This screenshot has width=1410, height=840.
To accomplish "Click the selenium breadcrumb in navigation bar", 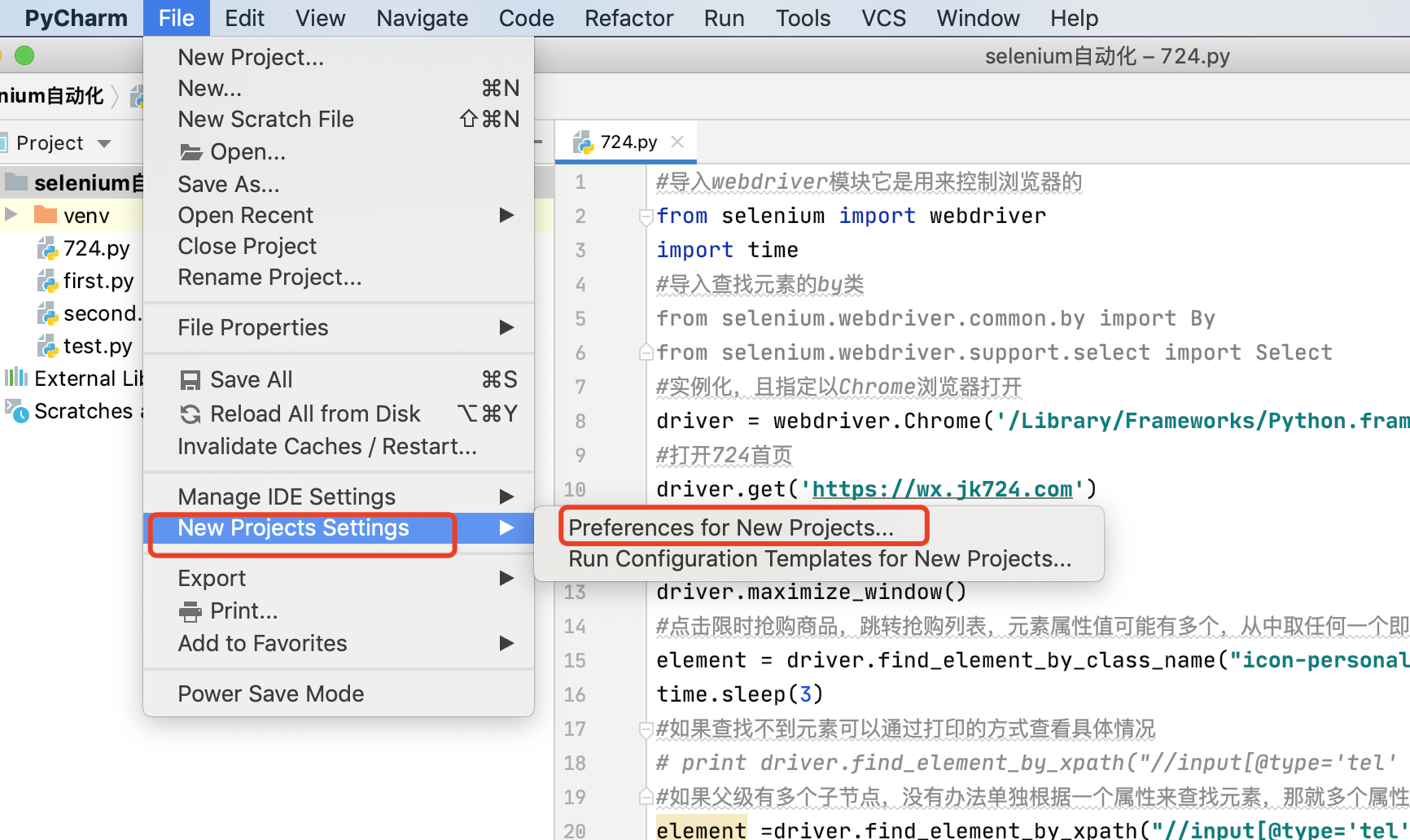I will coord(52,96).
